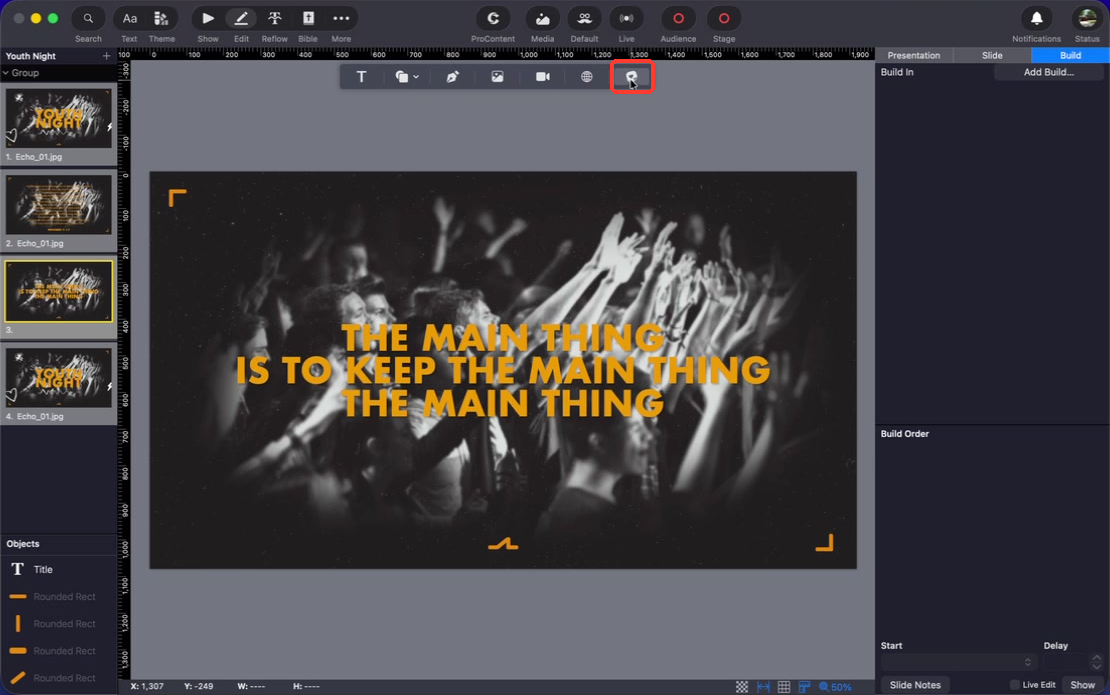The width and height of the screenshot is (1110, 695).
Task: Open the Live video controls
Action: (x=626, y=19)
